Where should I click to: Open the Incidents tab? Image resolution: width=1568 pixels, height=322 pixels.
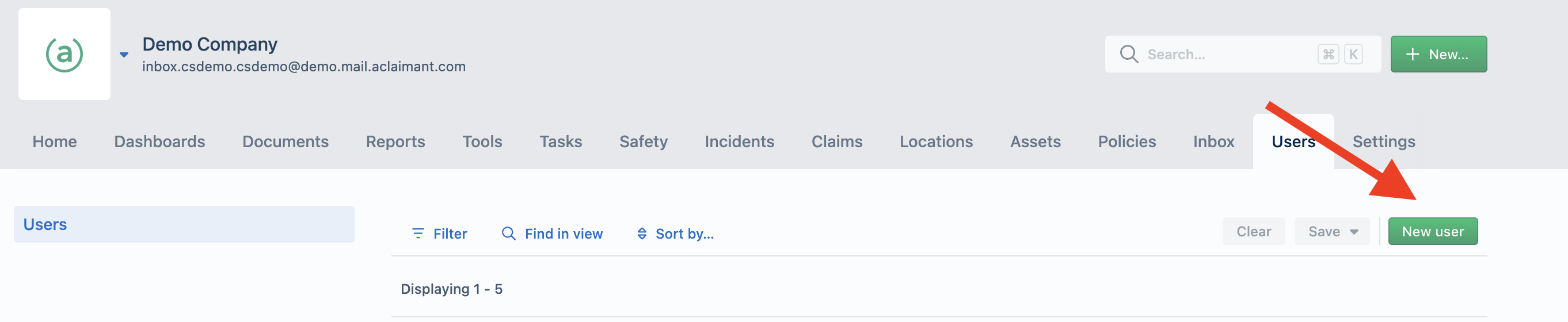pyautogui.click(x=739, y=141)
